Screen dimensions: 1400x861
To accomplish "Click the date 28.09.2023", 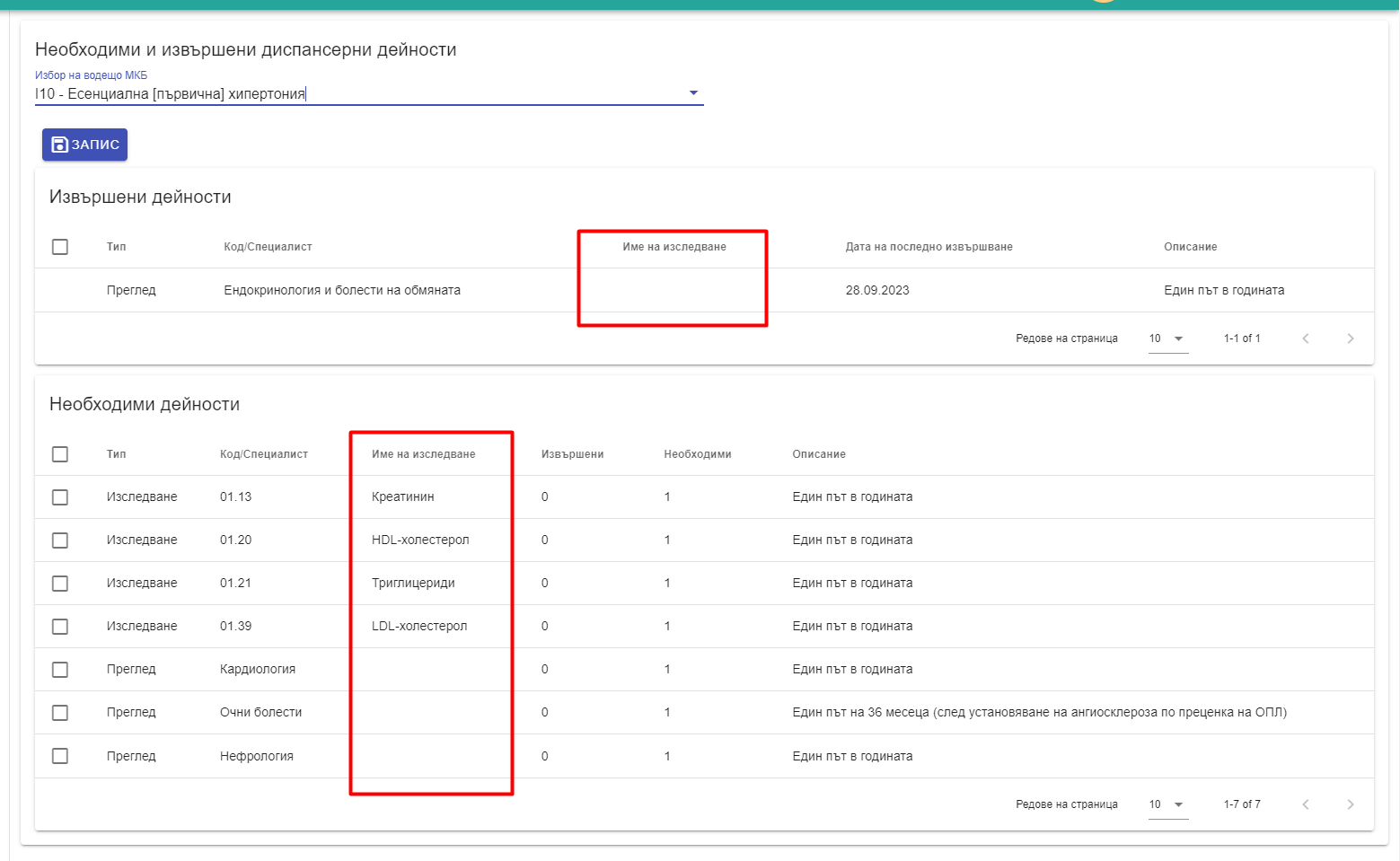I will coord(877,290).
